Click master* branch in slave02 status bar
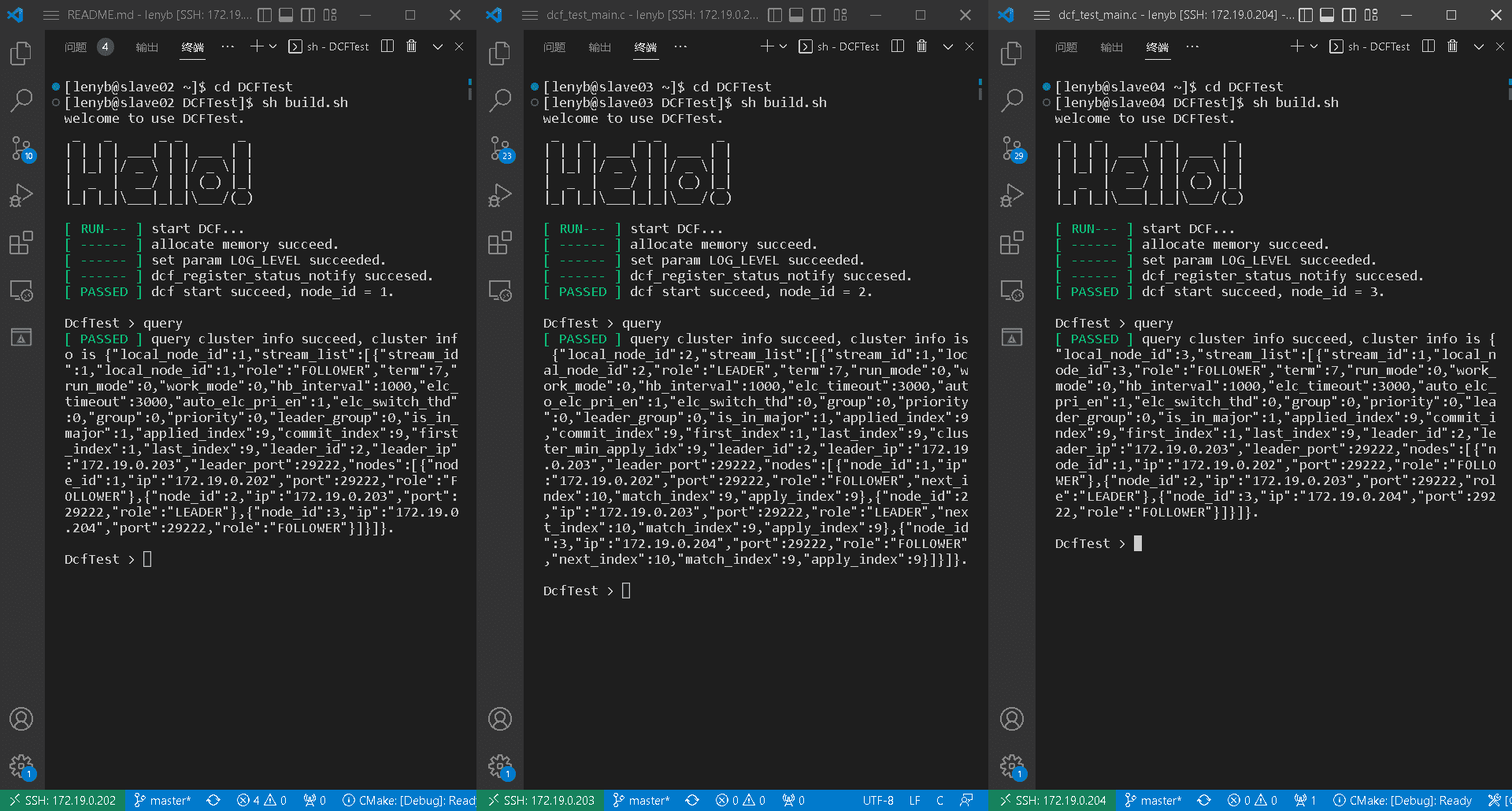Viewport: 1512px width, 811px height. tap(162, 801)
